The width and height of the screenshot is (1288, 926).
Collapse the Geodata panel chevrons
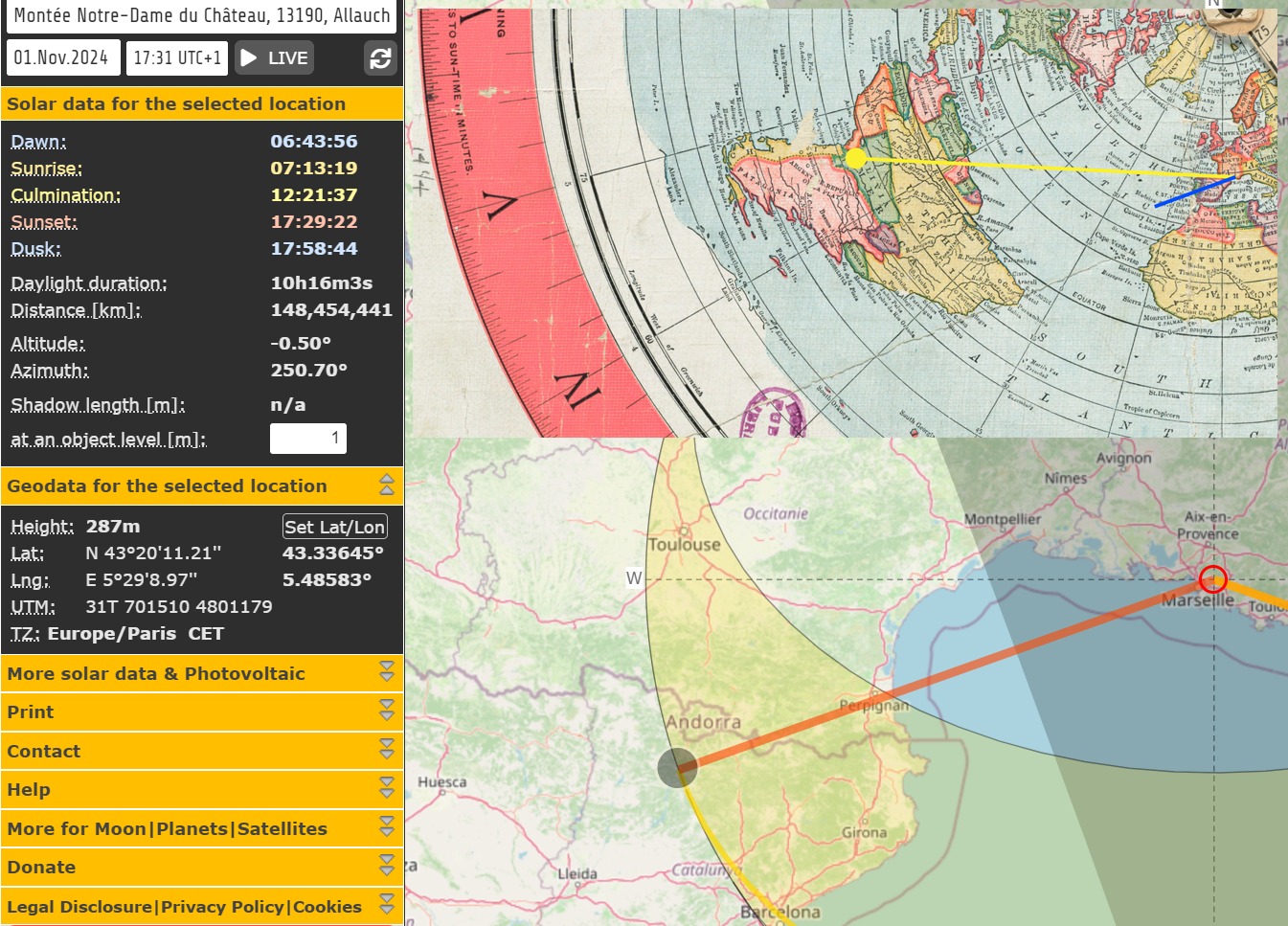pyautogui.click(x=387, y=485)
